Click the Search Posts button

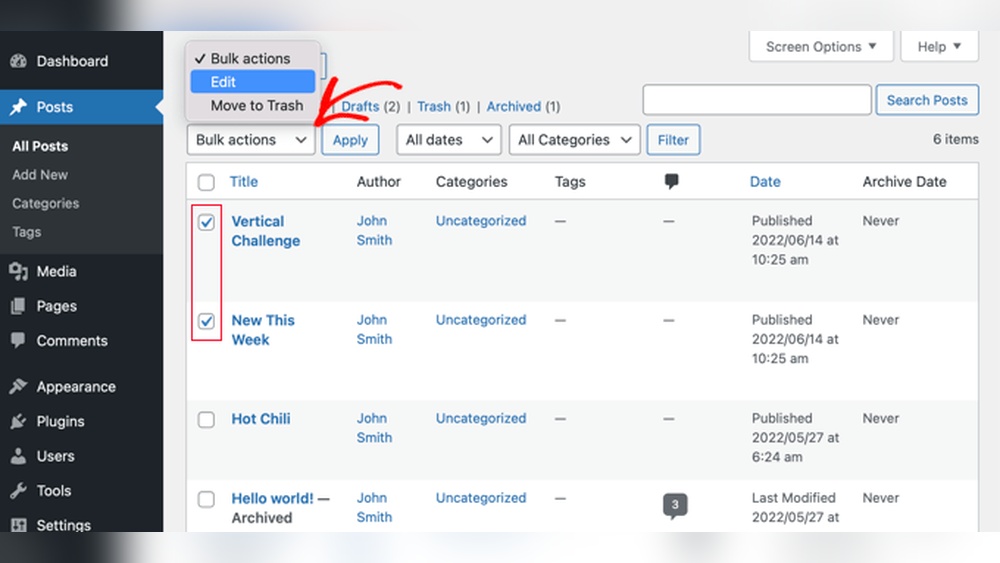[927, 100]
